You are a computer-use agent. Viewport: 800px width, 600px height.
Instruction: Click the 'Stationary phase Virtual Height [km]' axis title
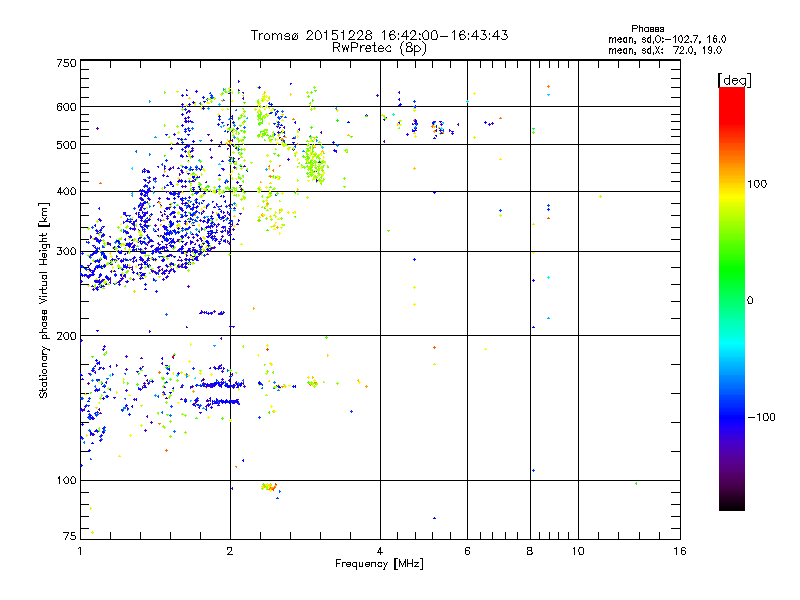(x=43, y=300)
